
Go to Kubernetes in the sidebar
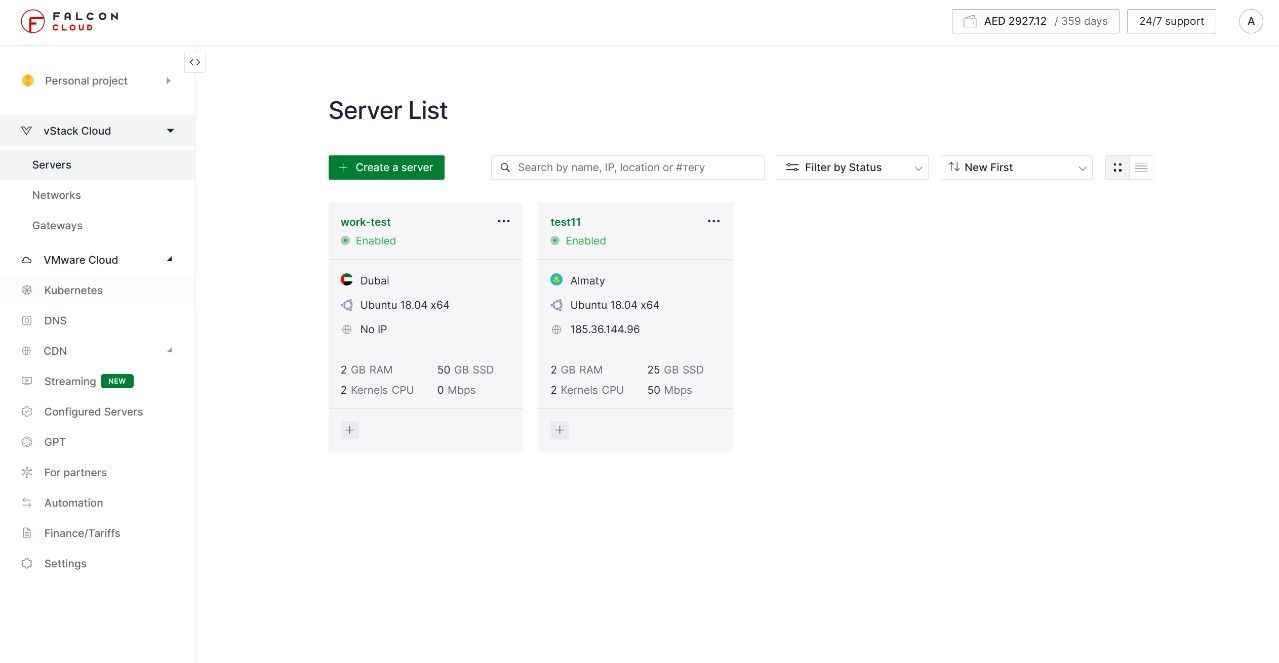[73, 290]
